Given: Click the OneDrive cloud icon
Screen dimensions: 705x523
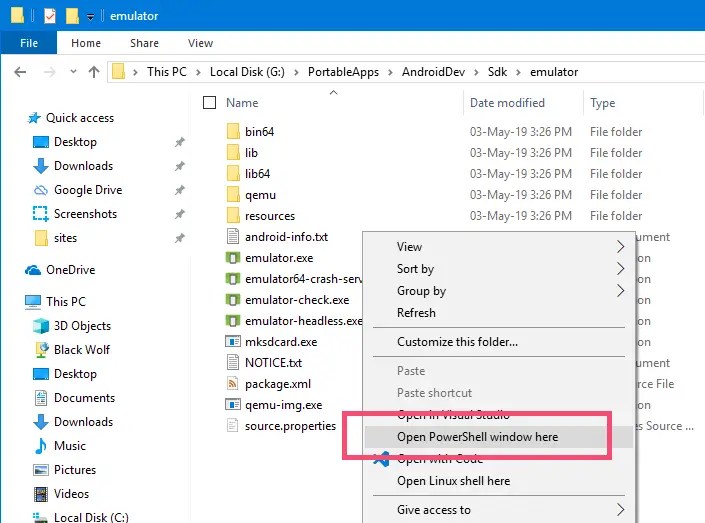Looking at the screenshot, I should point(33,270).
